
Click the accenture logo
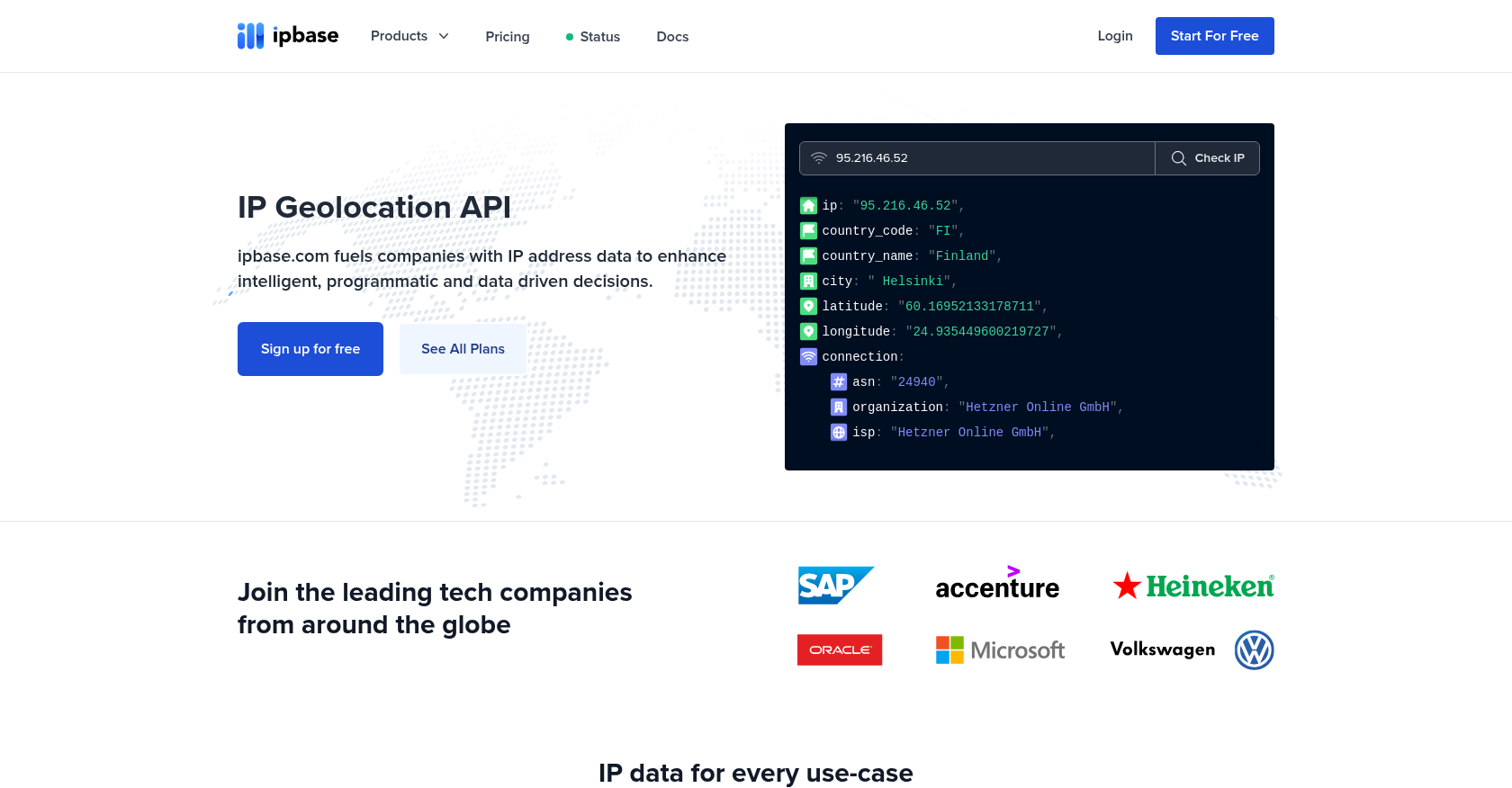click(x=997, y=583)
